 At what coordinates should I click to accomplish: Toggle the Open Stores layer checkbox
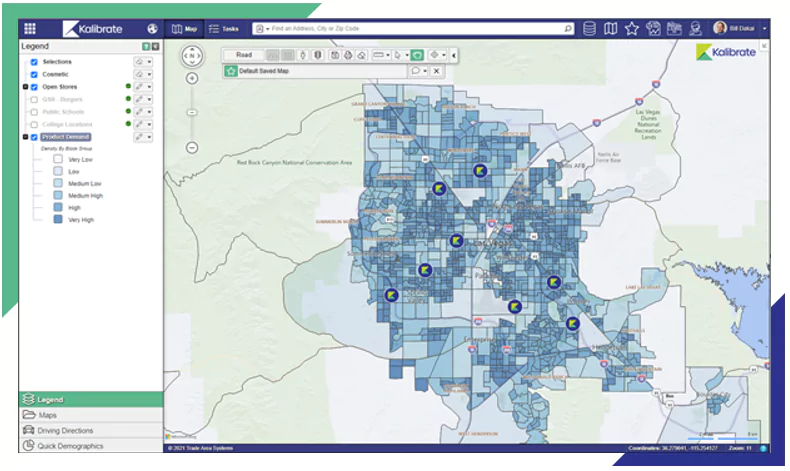[x=34, y=87]
